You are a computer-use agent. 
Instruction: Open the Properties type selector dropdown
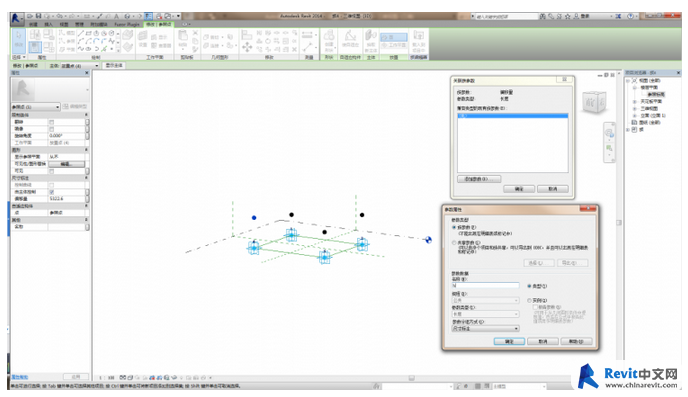click(36, 107)
